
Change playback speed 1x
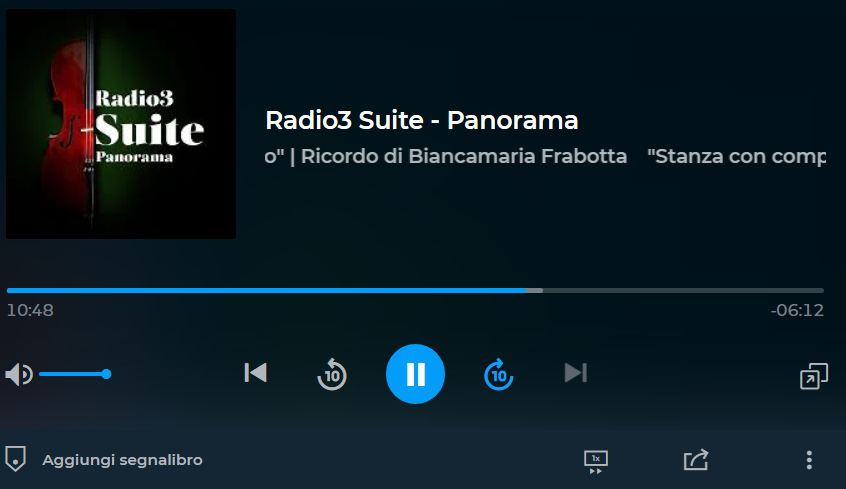596,462
